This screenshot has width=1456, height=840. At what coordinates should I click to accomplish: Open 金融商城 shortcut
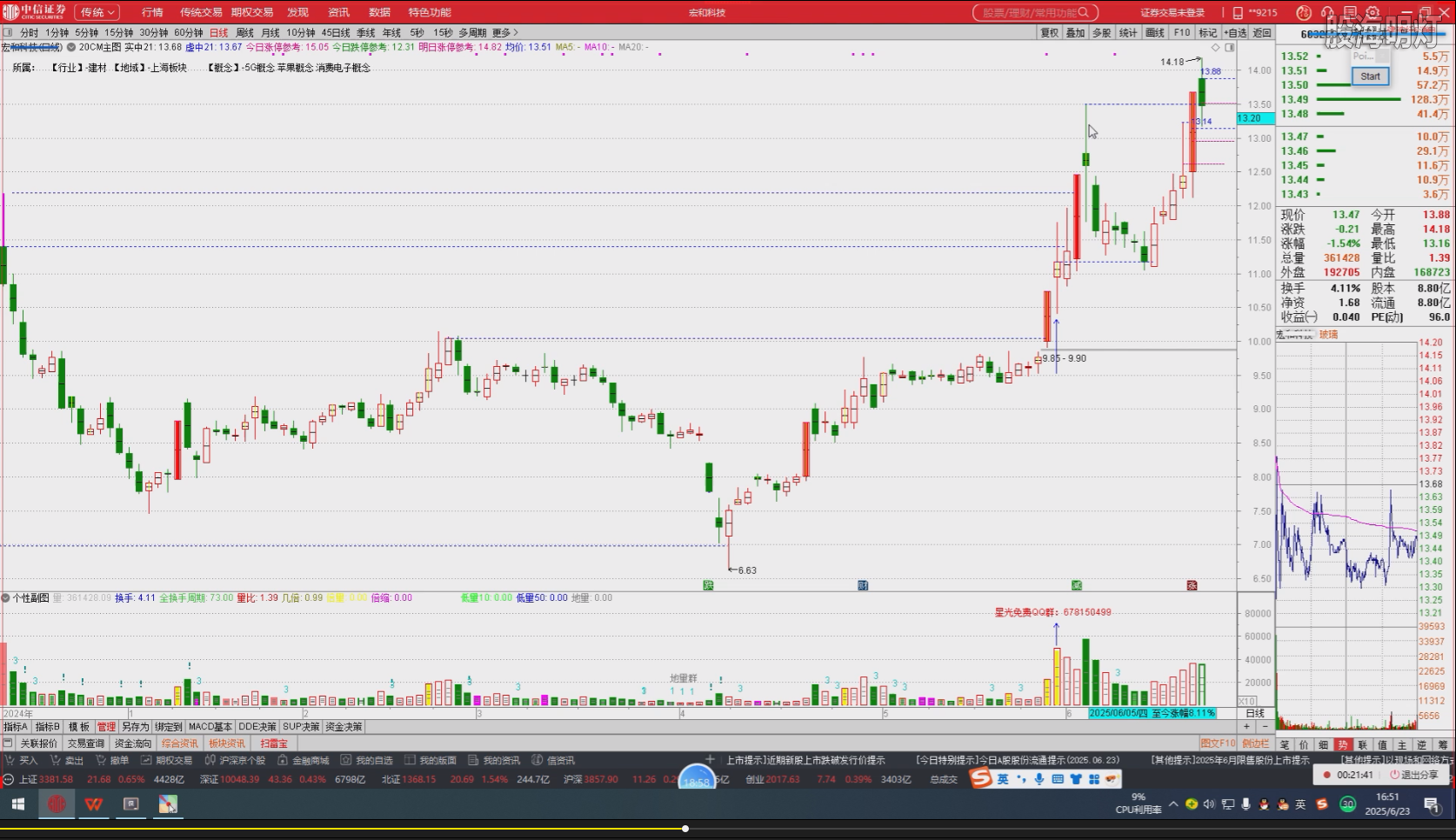(303, 761)
